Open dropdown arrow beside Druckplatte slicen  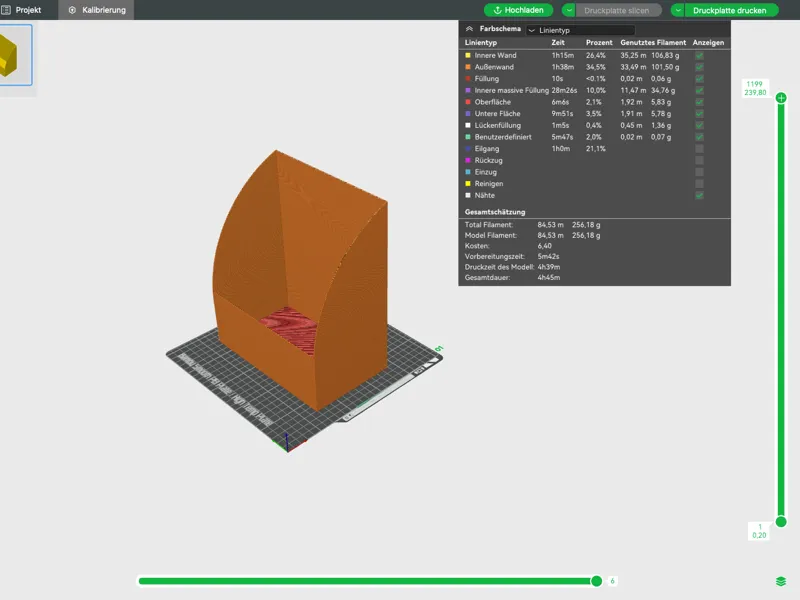569,10
